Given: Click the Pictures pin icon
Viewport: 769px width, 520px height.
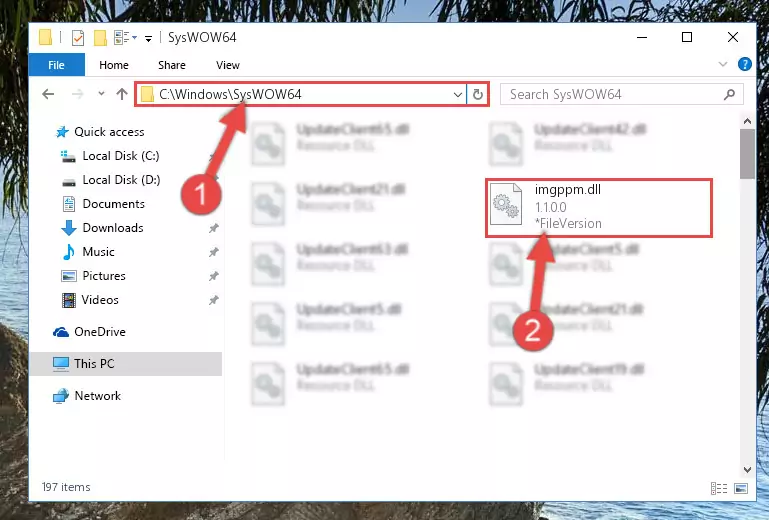Looking at the screenshot, I should (213, 276).
